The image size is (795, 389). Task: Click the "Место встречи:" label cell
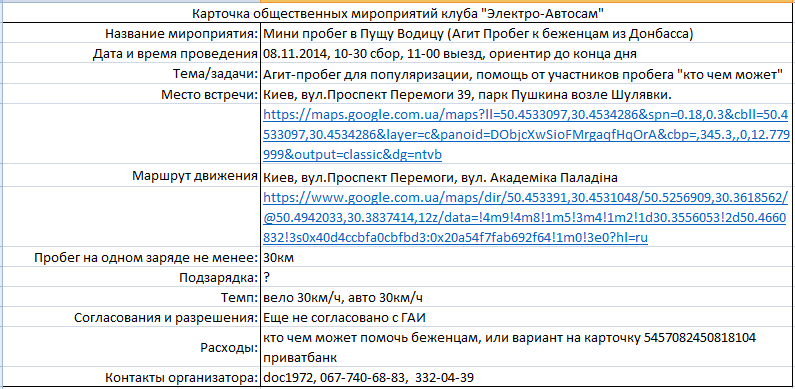pyautogui.click(x=131, y=94)
